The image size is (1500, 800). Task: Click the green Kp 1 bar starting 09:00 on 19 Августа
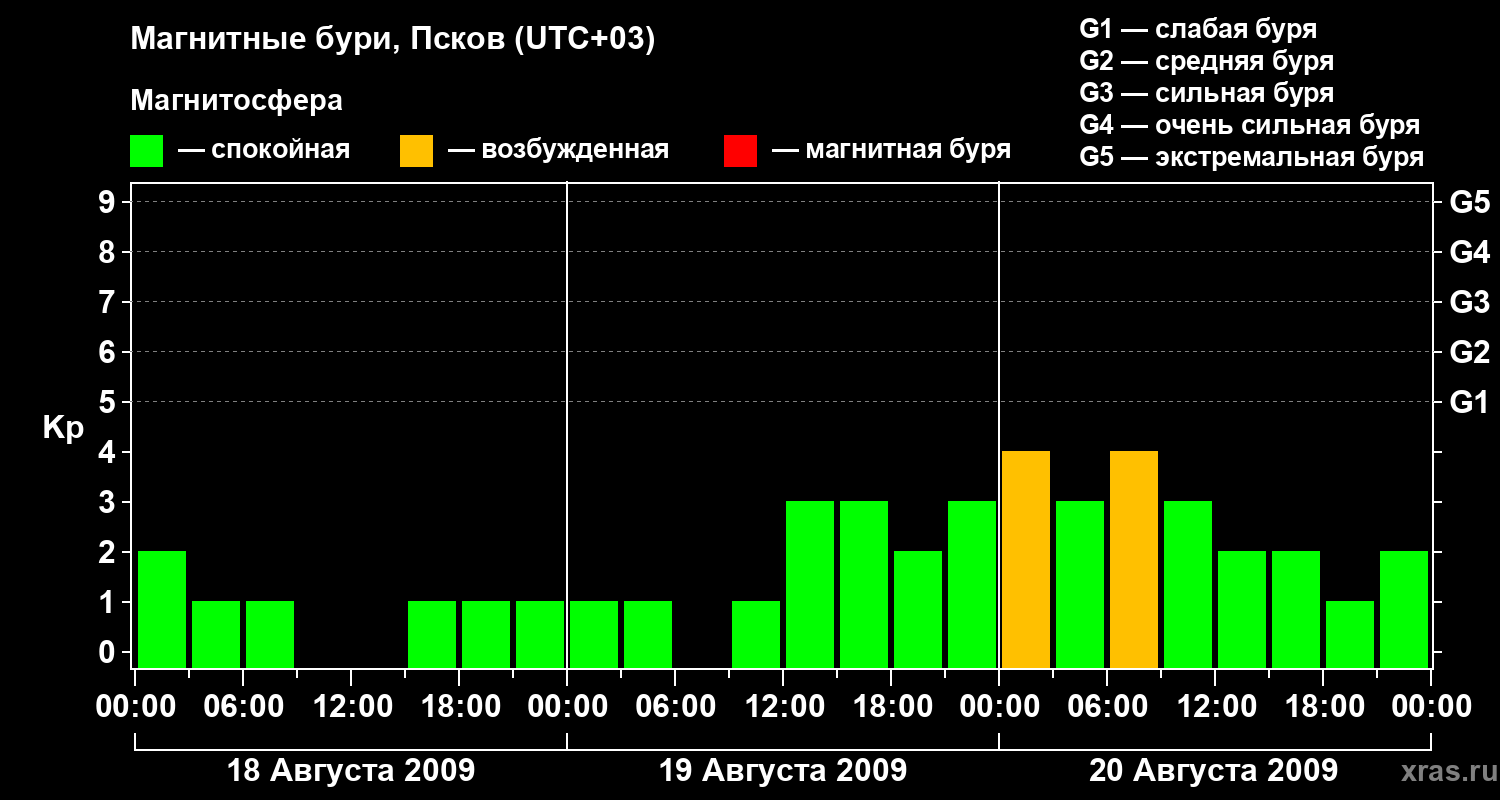(x=756, y=634)
